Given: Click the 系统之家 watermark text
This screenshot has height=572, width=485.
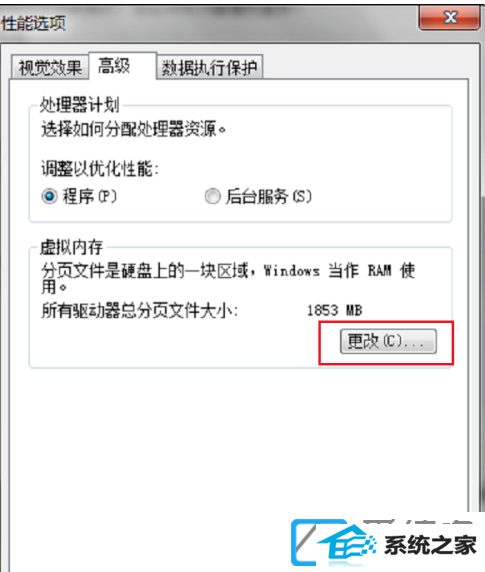Looking at the screenshot, I should click(x=430, y=545).
